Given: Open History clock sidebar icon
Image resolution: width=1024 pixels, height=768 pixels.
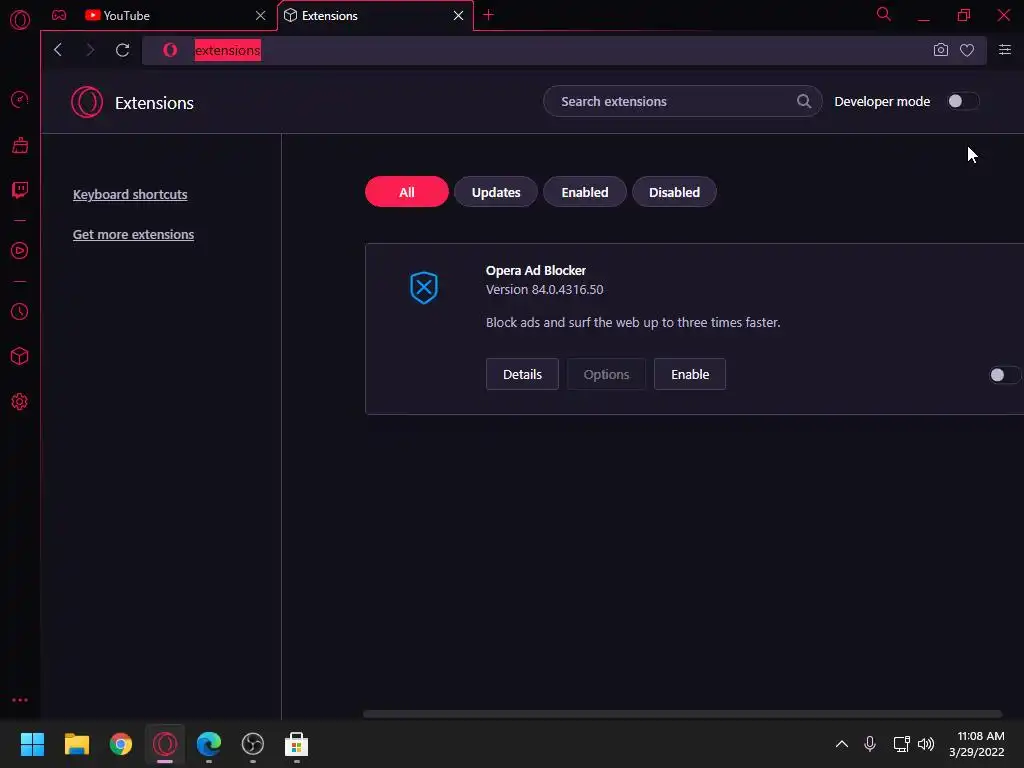Looking at the screenshot, I should (x=20, y=312).
